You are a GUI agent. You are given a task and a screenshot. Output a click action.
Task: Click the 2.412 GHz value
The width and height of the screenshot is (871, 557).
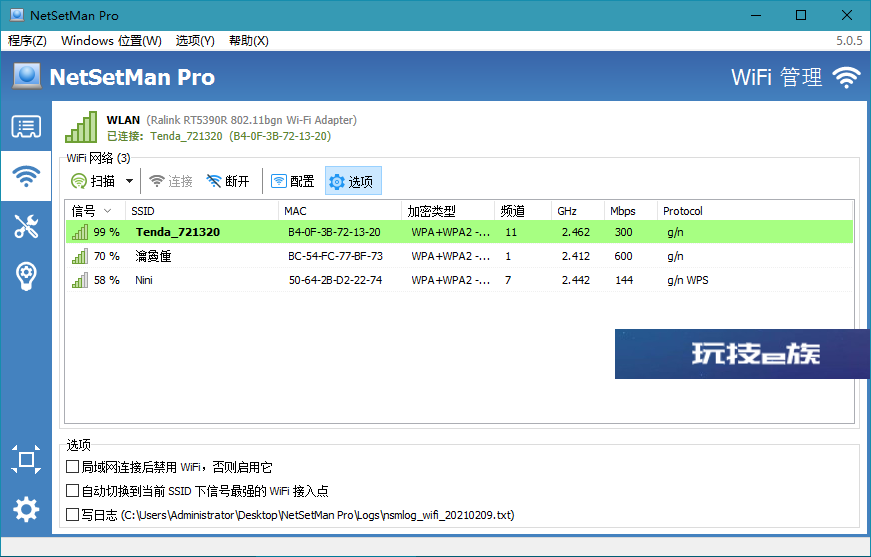(575, 256)
